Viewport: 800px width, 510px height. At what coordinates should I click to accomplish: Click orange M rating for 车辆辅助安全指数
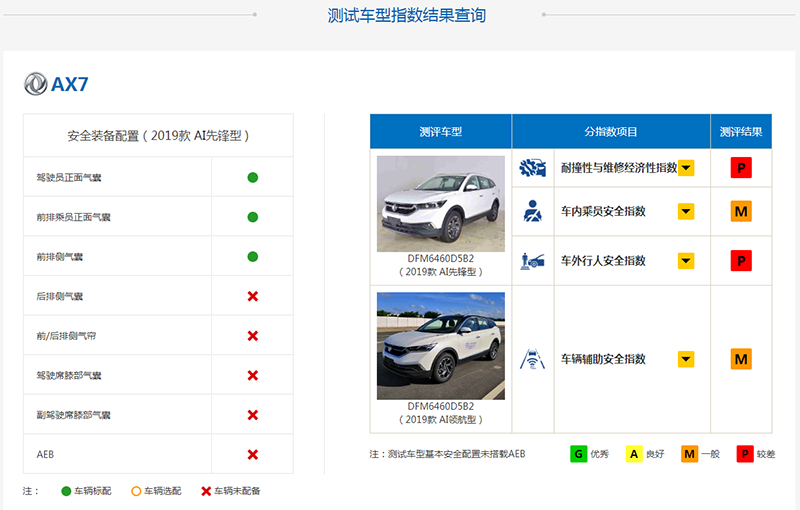tap(741, 359)
